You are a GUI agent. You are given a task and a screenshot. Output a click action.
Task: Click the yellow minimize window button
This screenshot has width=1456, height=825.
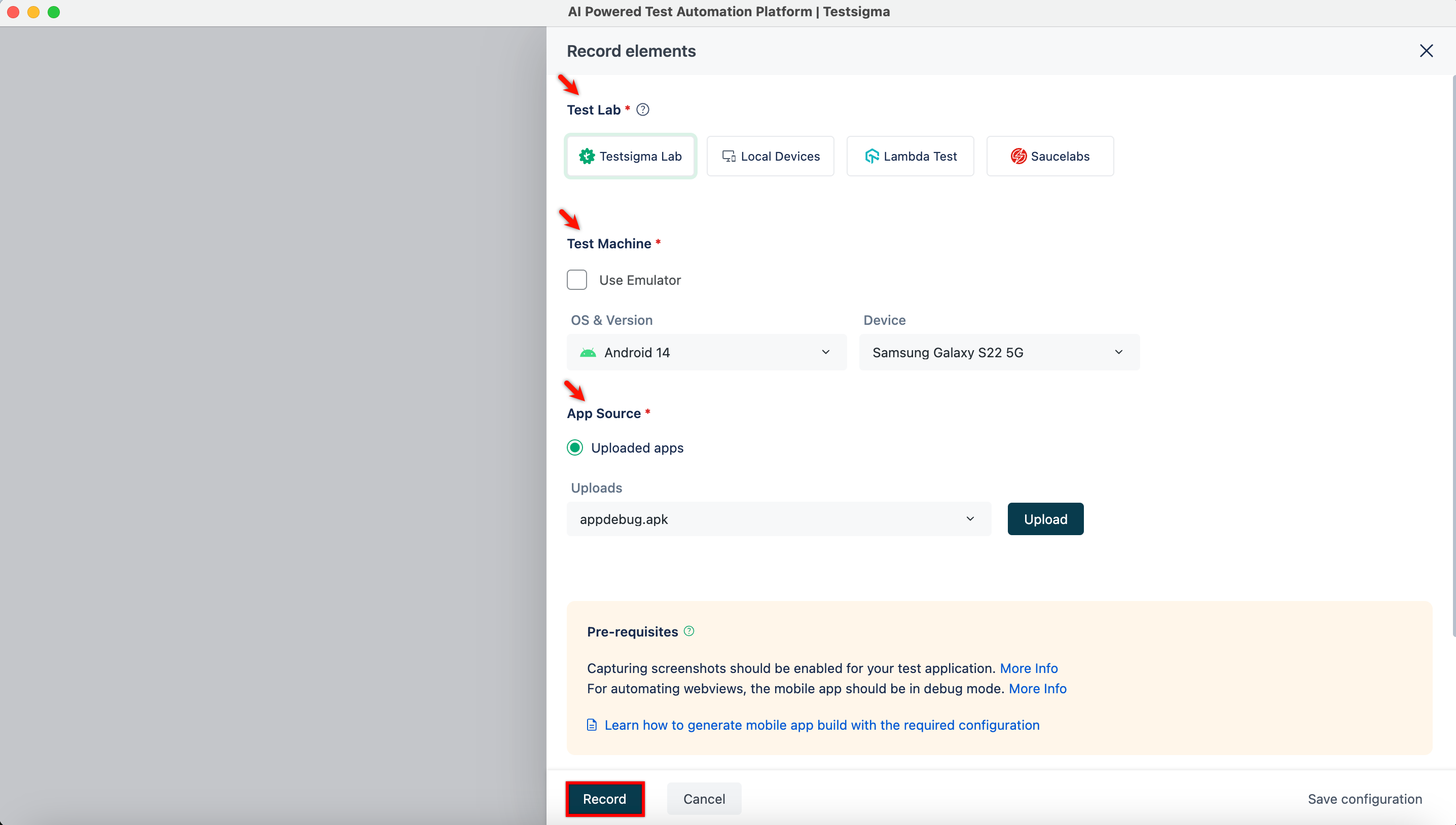33,12
